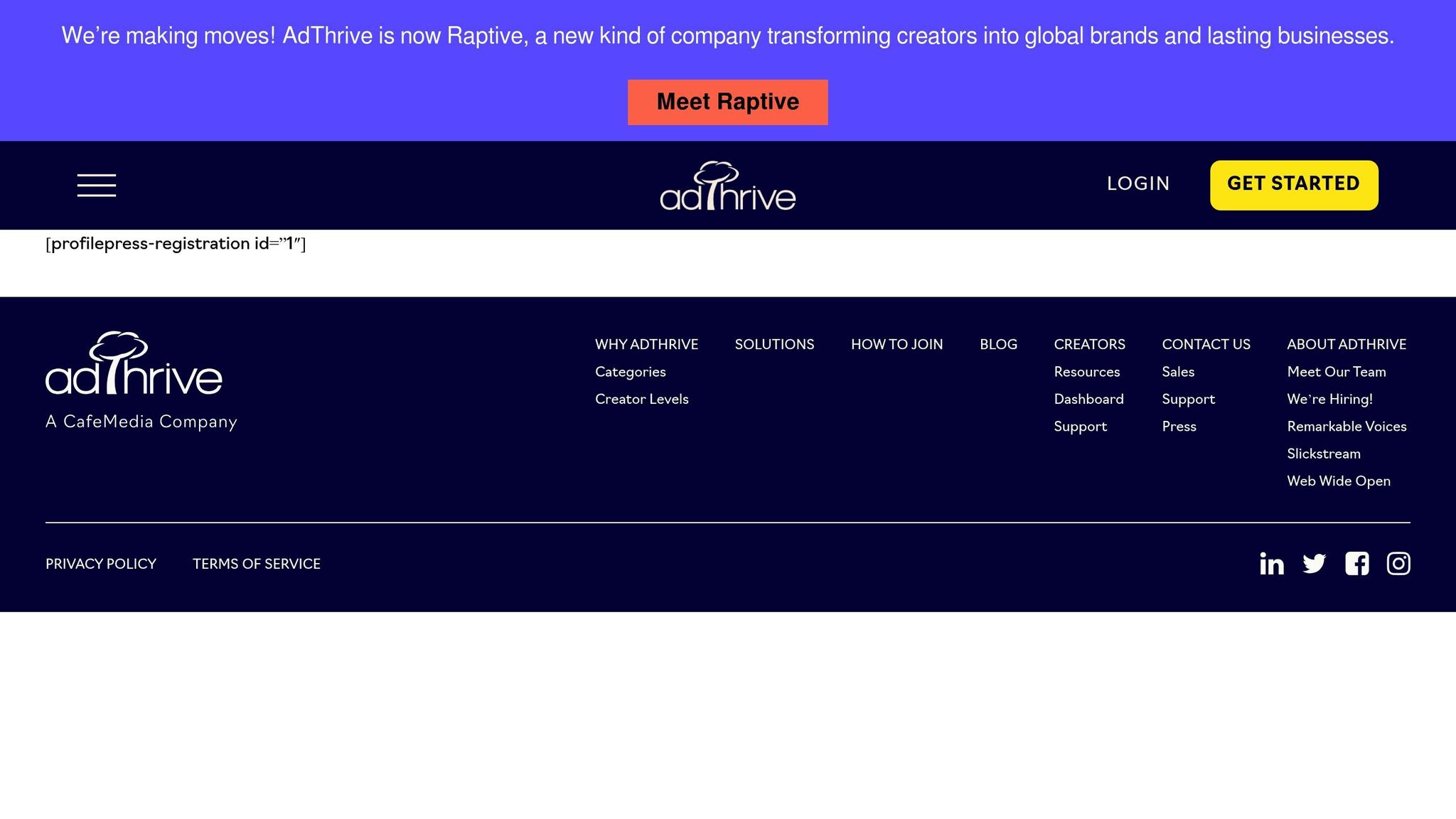Open Support link under Contact Us
The width and height of the screenshot is (1456, 819).
point(1188,399)
